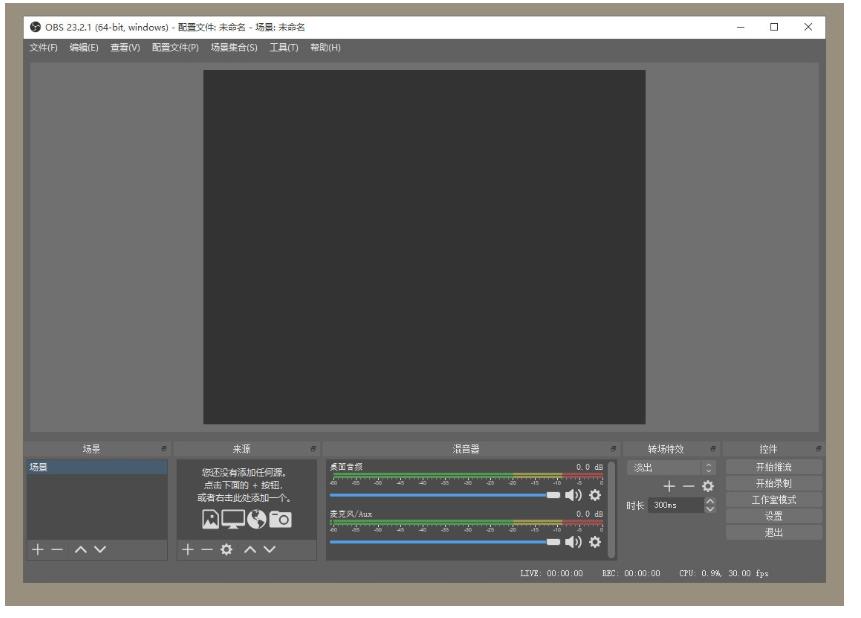Add a transition with plus icon
This screenshot has width=861, height=618.
click(669, 486)
